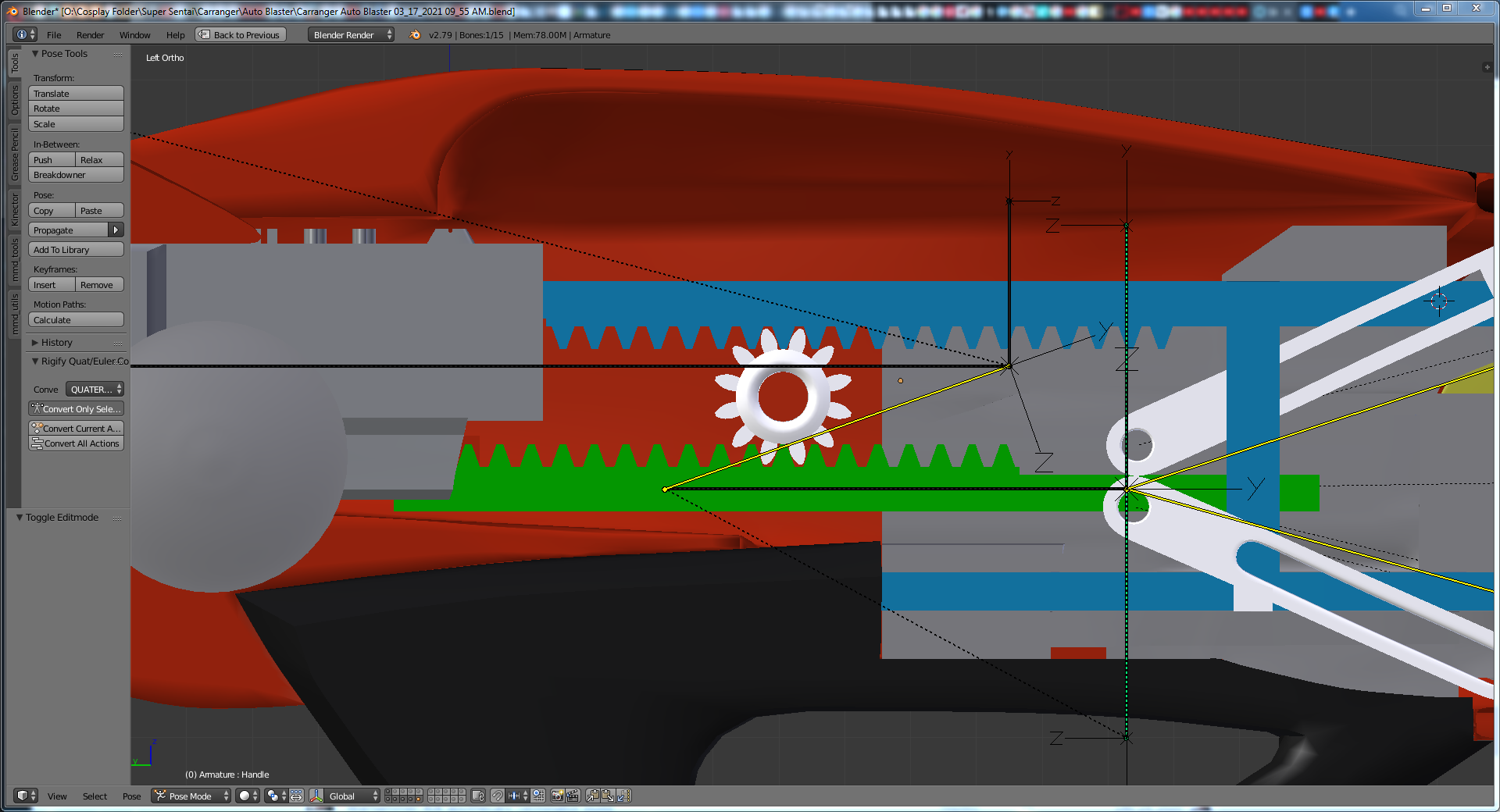Open the Propagate options arrow
This screenshot has height=812, width=1500.
(x=116, y=230)
